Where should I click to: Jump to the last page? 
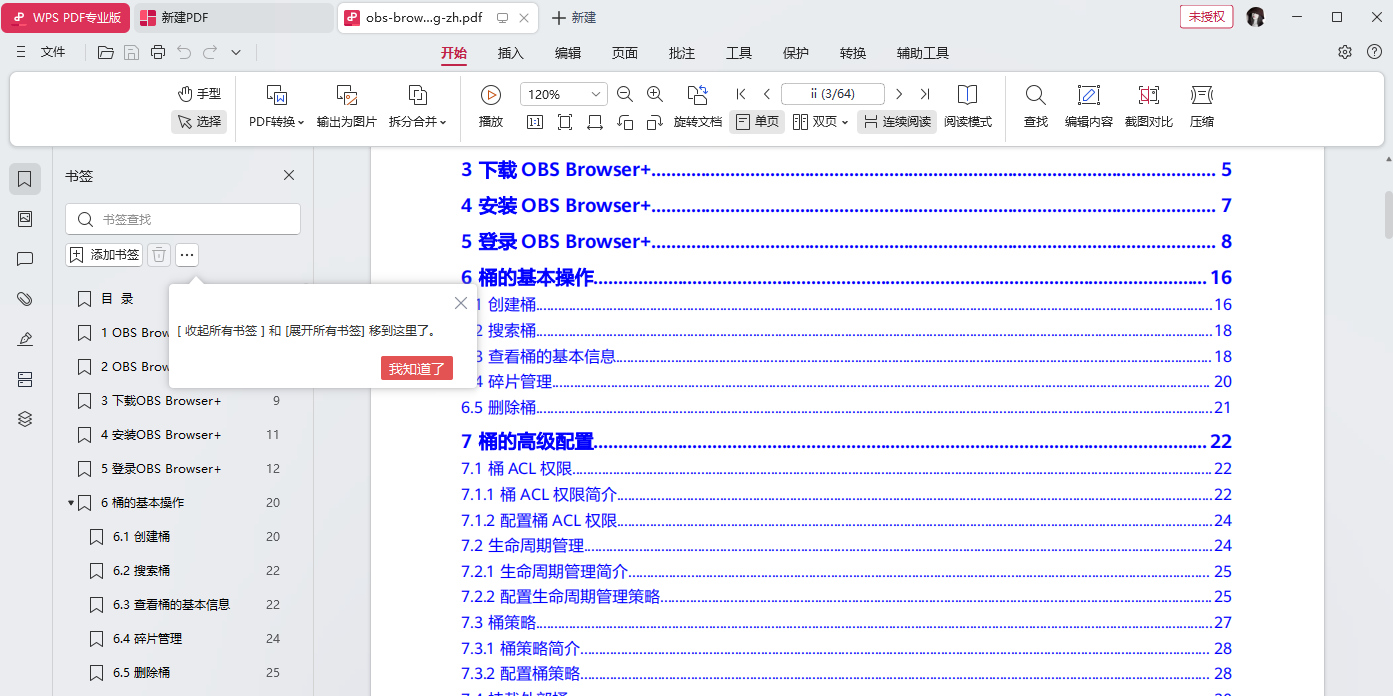(925, 94)
